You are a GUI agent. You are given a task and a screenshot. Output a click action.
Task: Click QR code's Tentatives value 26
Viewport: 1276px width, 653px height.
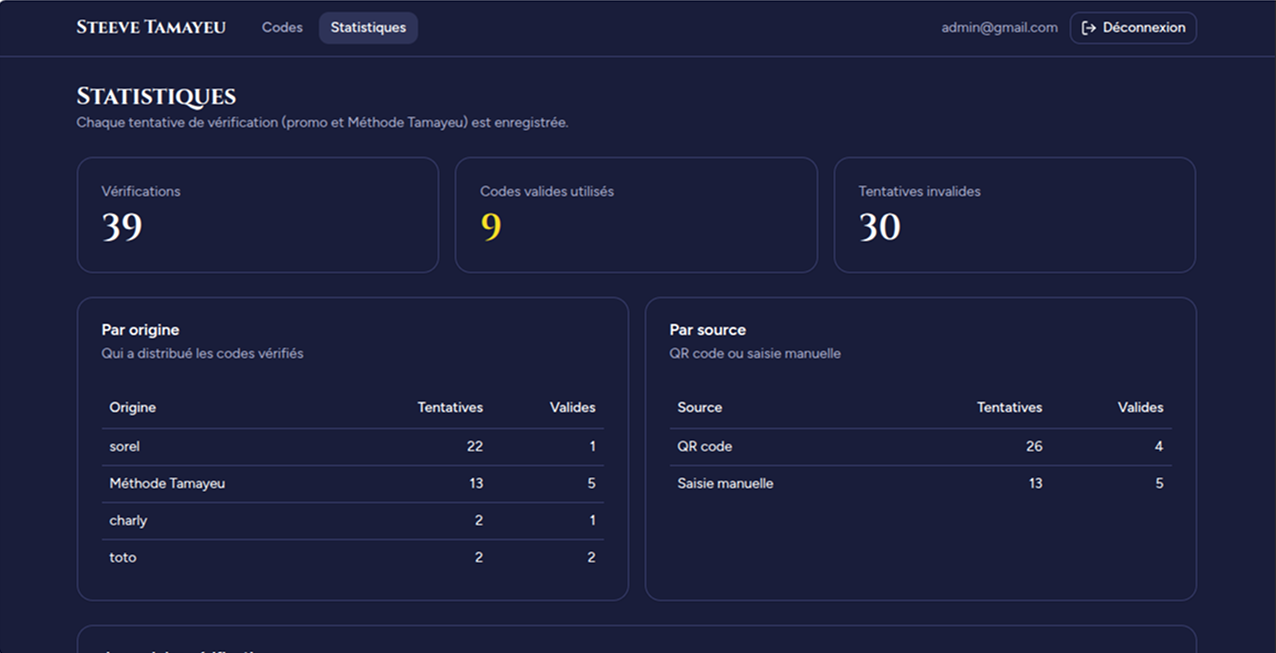coord(1034,446)
